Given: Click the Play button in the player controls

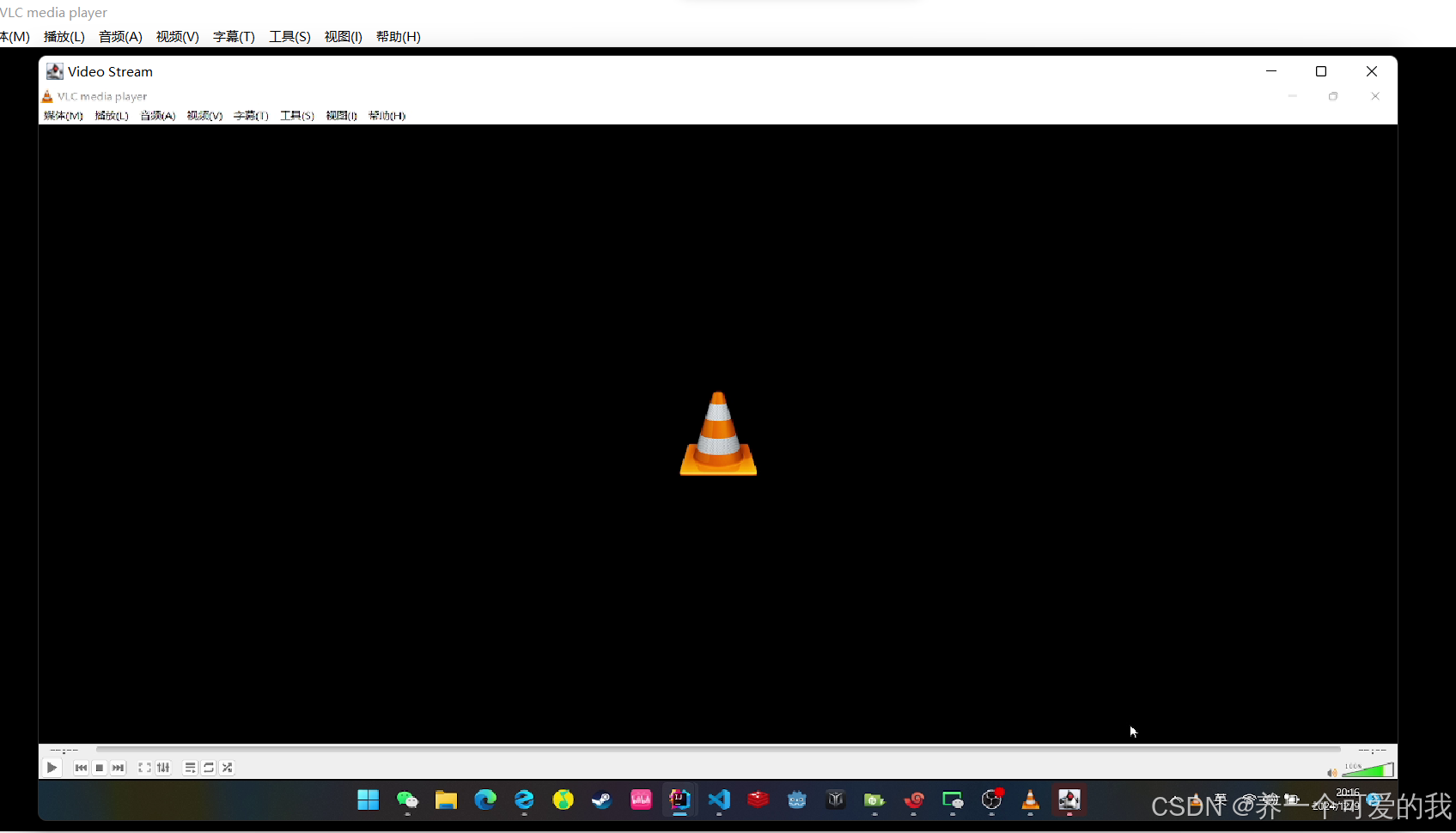Looking at the screenshot, I should pos(52,768).
